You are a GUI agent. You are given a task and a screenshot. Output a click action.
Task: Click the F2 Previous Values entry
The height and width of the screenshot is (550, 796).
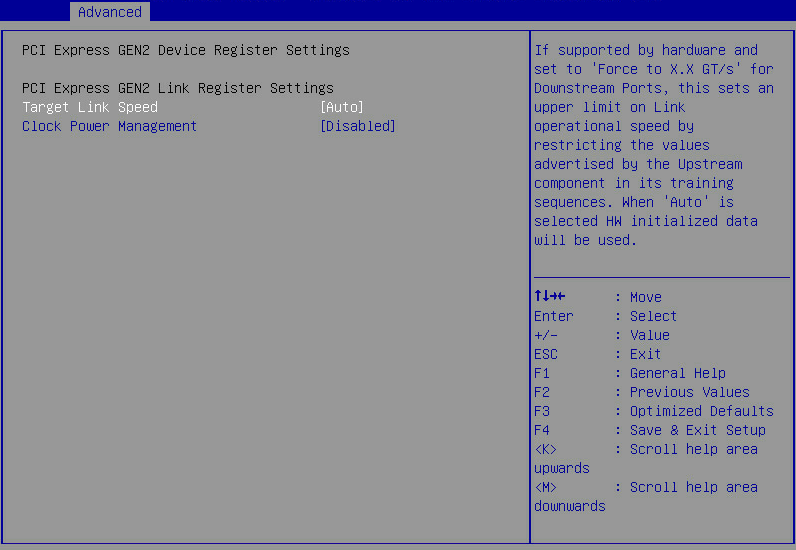pyautogui.click(x=642, y=392)
